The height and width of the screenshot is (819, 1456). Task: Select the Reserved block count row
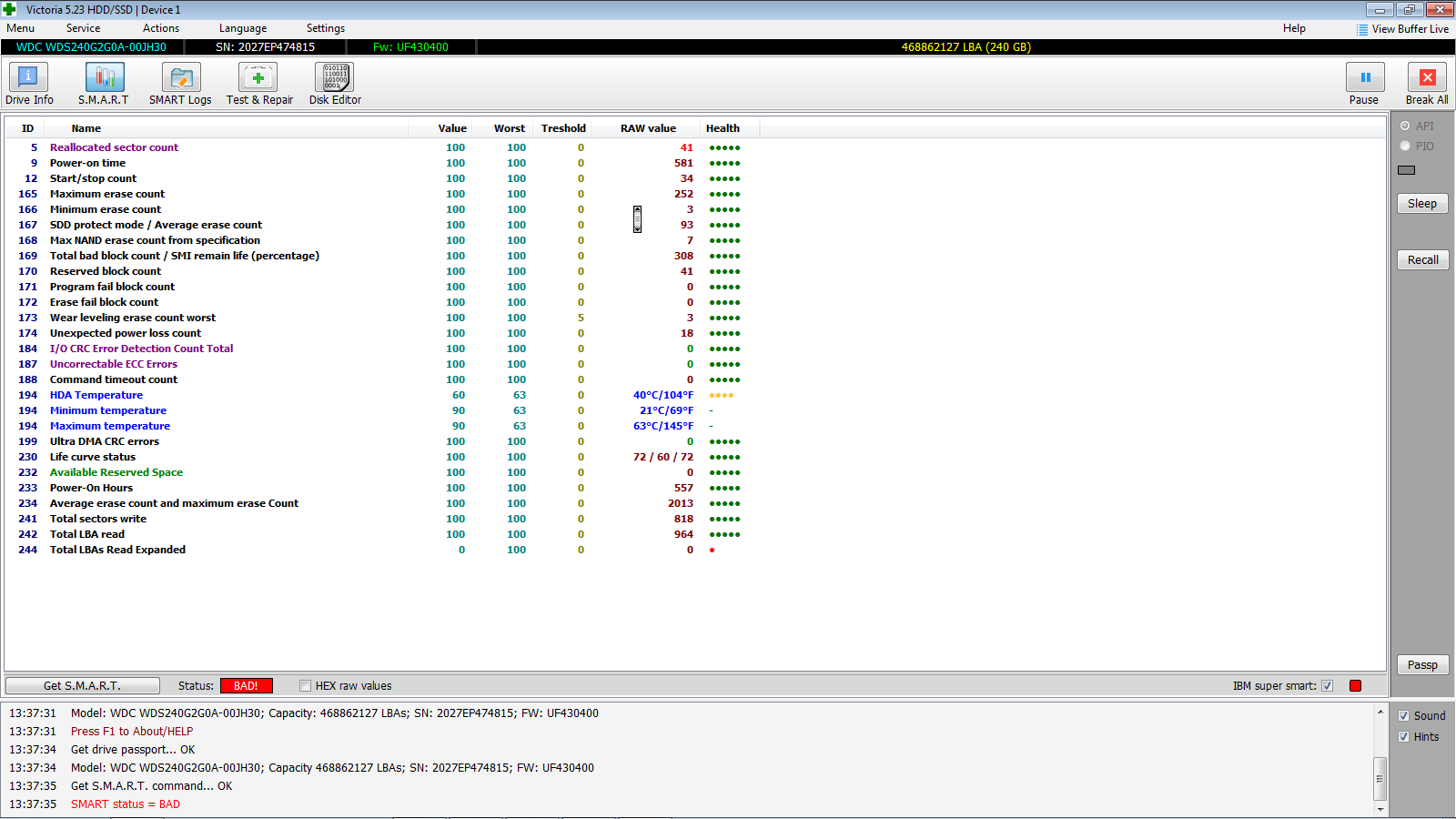pyautogui.click(x=382, y=271)
